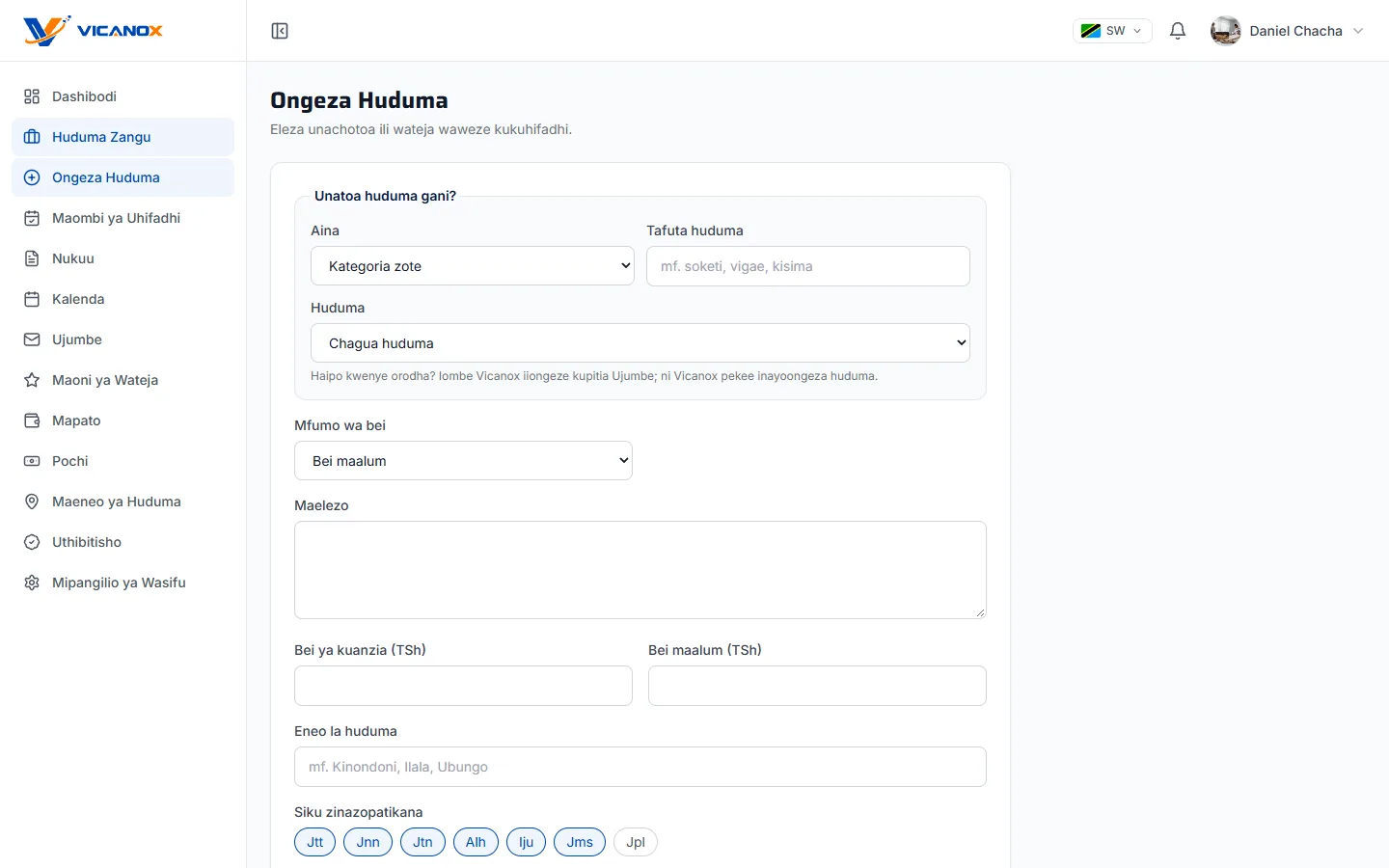This screenshot has height=868, width=1389.
Task: Open the Mapato link
Action: click(123, 420)
